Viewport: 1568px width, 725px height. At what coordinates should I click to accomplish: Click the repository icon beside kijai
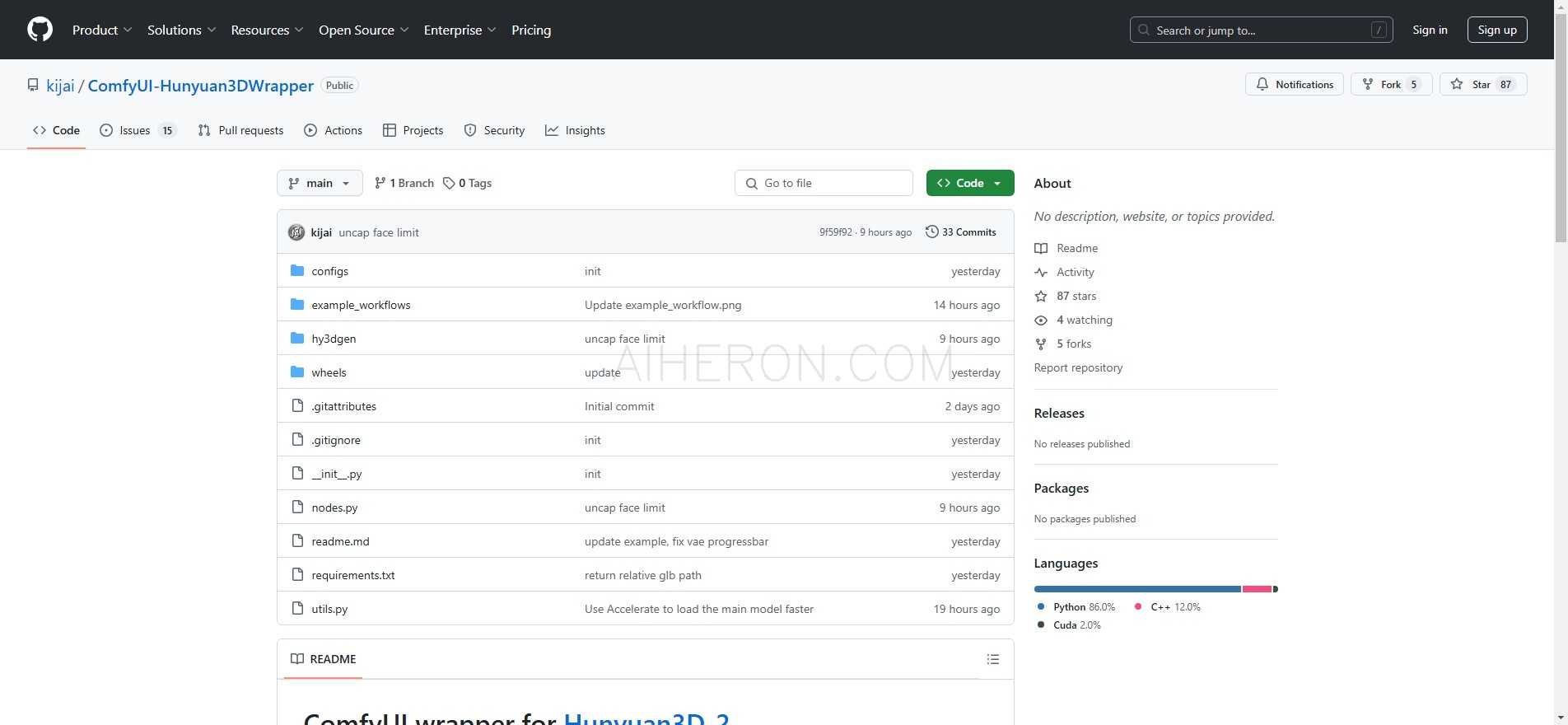33,85
